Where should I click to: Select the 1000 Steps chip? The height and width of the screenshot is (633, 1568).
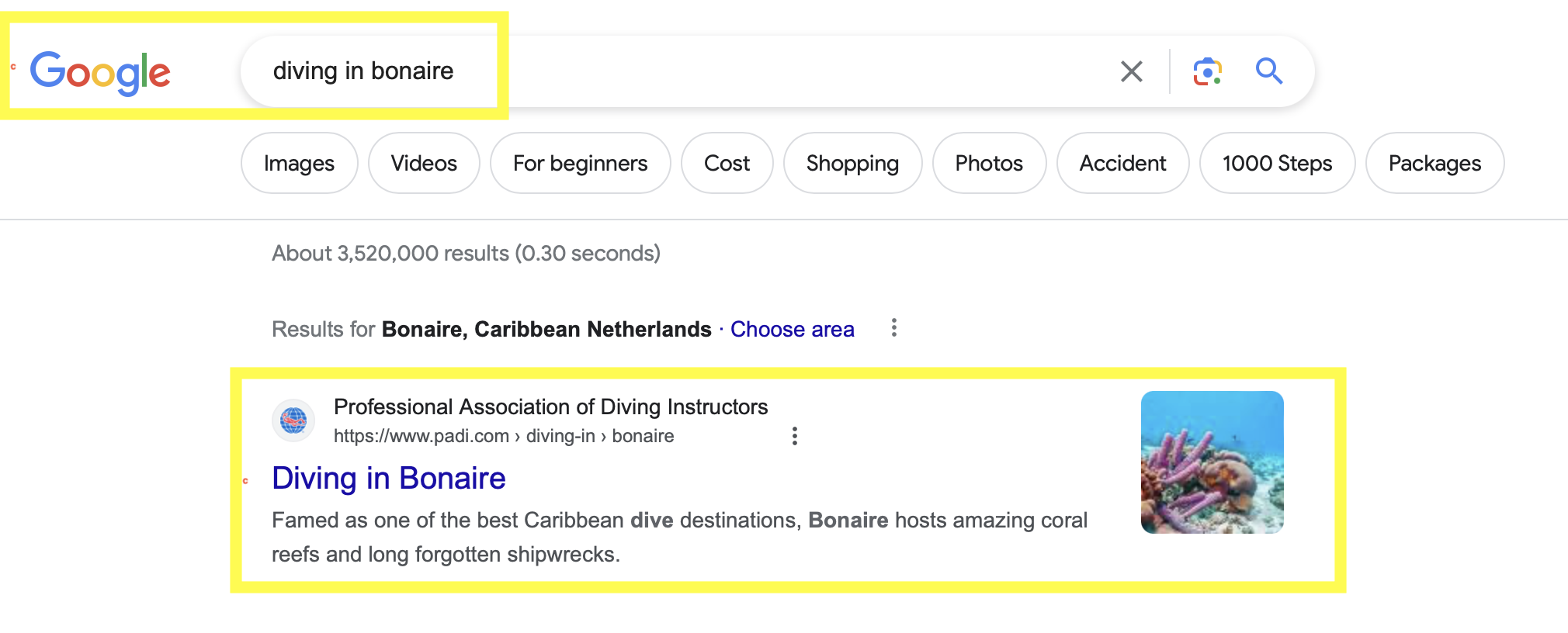click(x=1277, y=164)
